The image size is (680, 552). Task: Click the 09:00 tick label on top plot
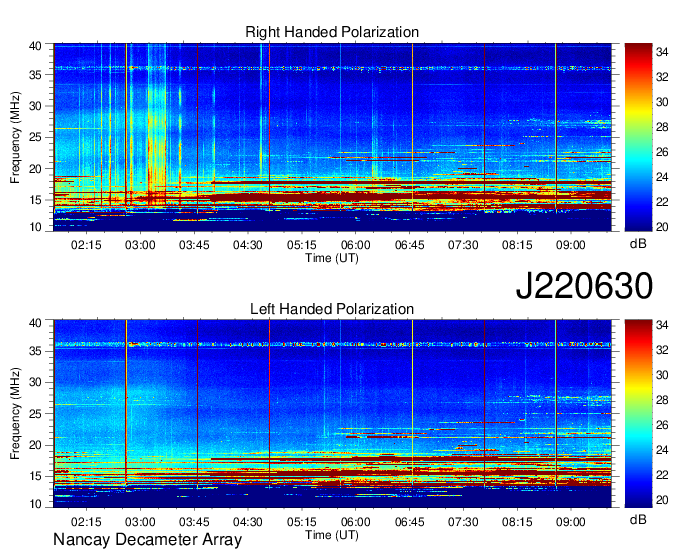coord(571,245)
